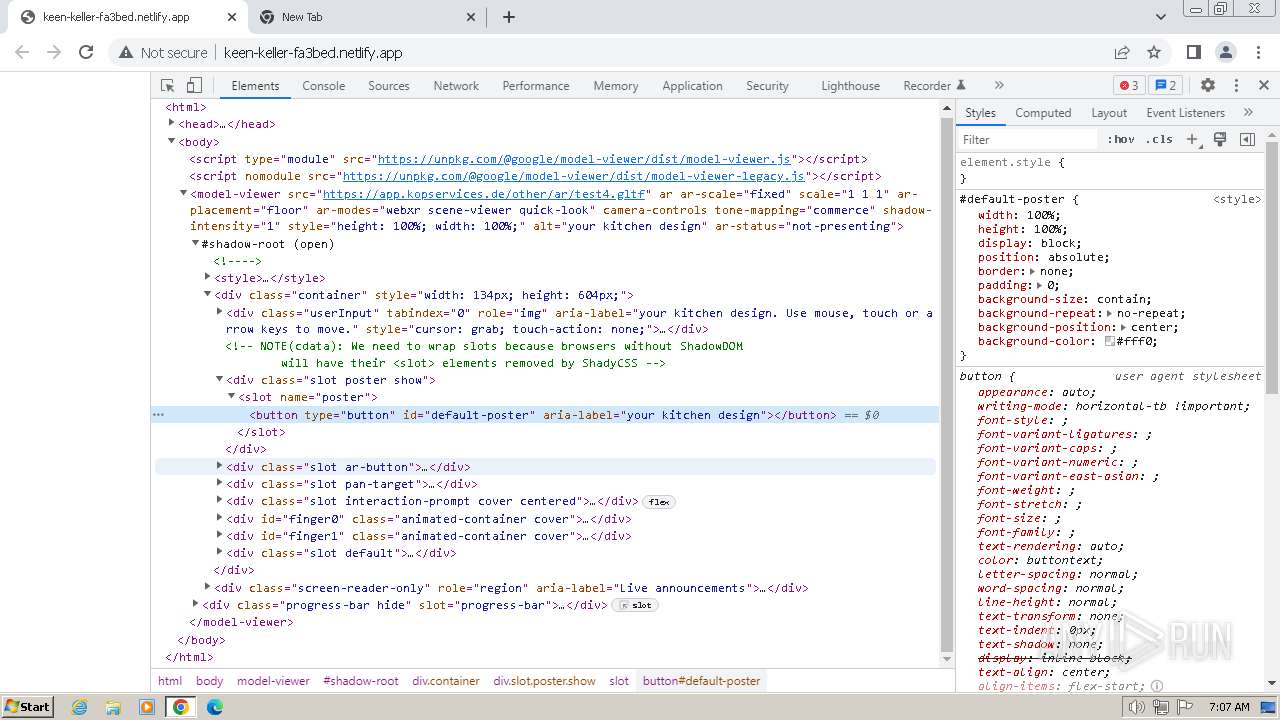Share this page icon in address bar

(x=1122, y=52)
